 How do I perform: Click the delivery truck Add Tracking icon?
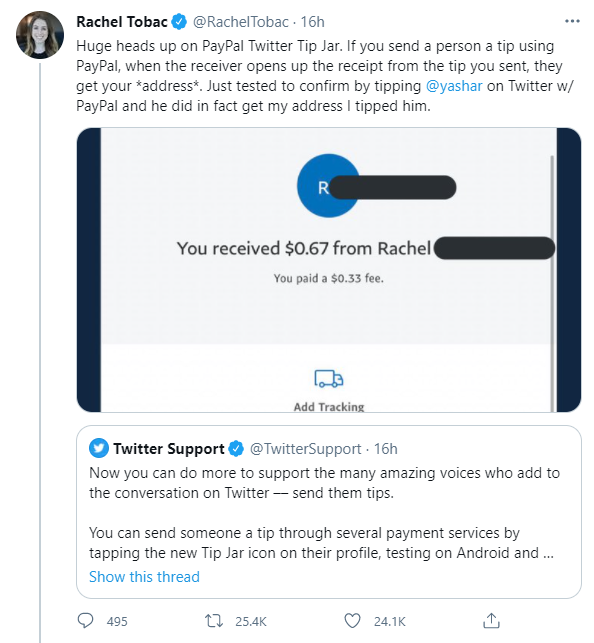[329, 378]
